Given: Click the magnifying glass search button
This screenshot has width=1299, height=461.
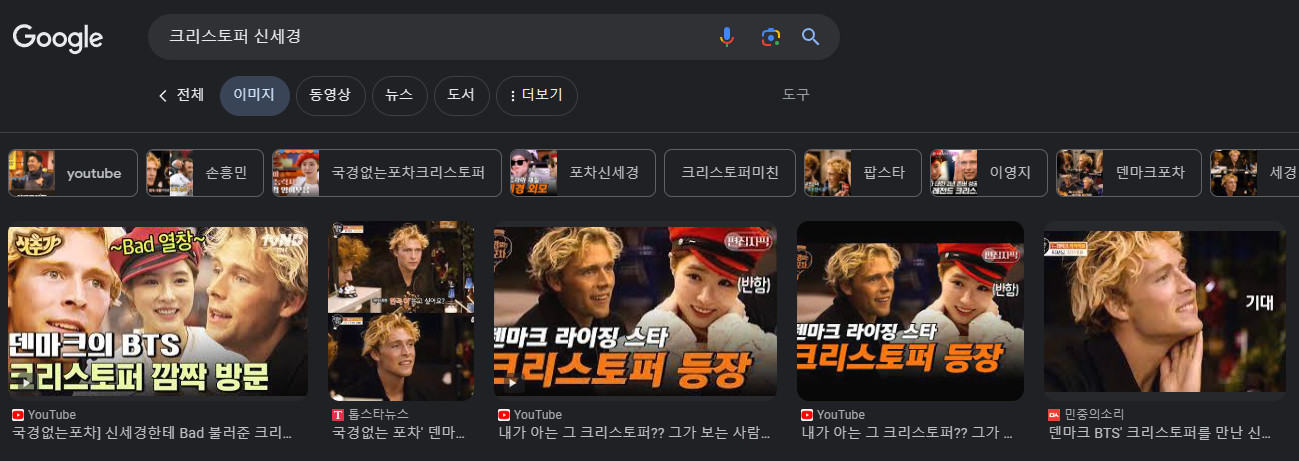Looking at the screenshot, I should 810,37.
